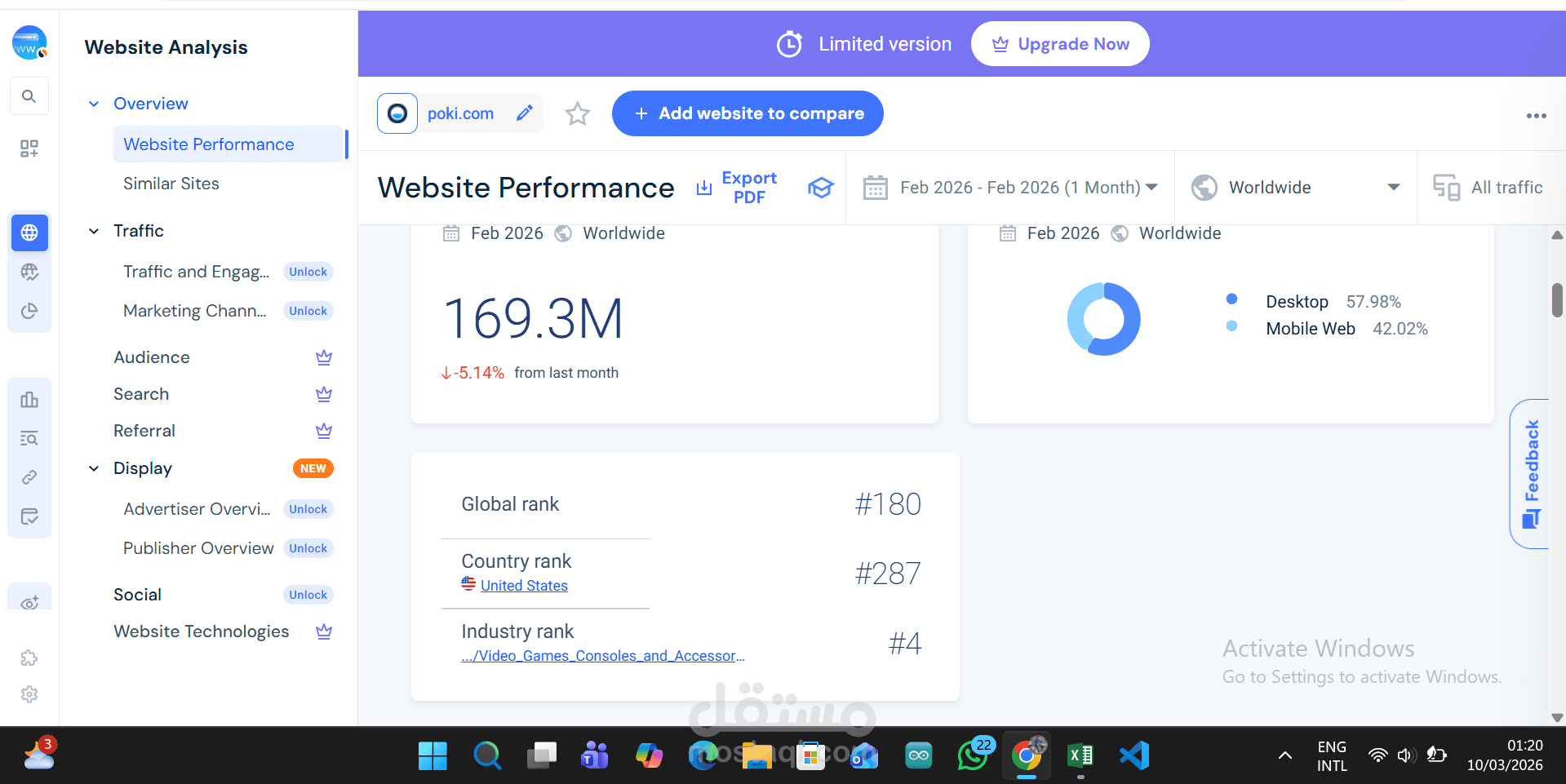Open the Feedback side tab
Screen dimensions: 1566x784
[1531, 474]
